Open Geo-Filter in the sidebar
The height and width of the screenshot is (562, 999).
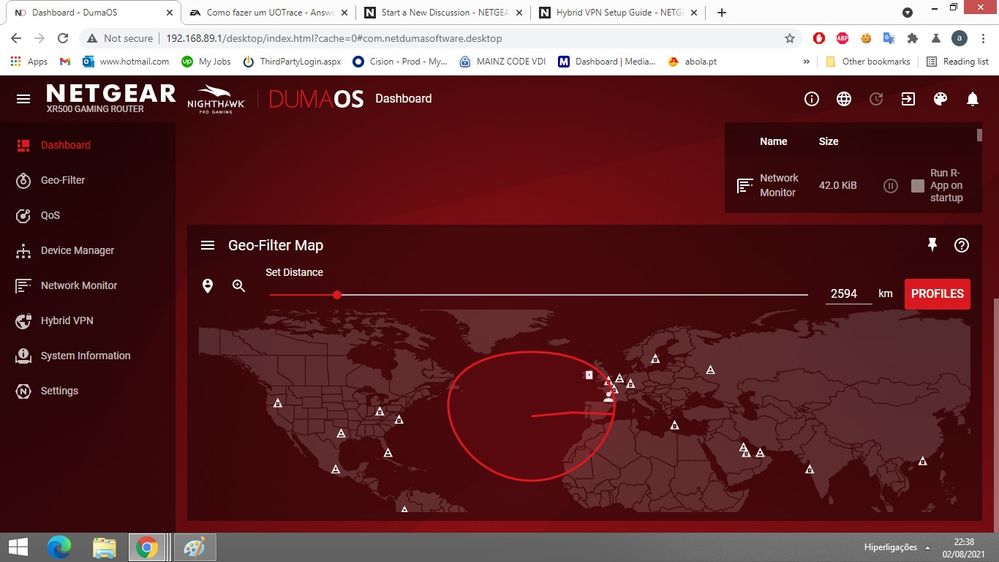[x=62, y=180]
